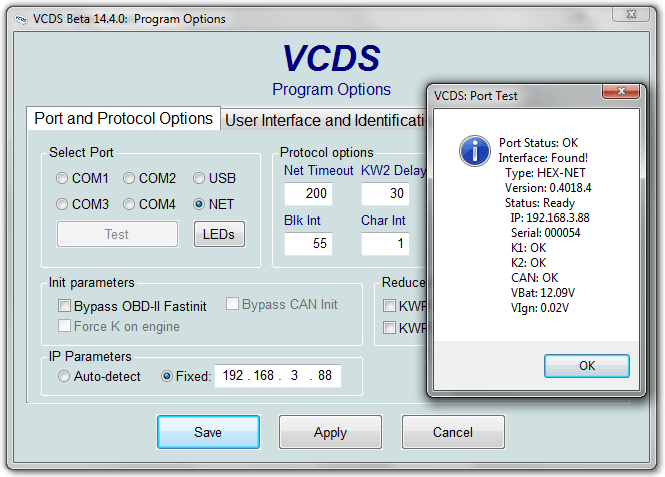
Task: Click the Blk Int field showing 55
Action: click(308, 244)
